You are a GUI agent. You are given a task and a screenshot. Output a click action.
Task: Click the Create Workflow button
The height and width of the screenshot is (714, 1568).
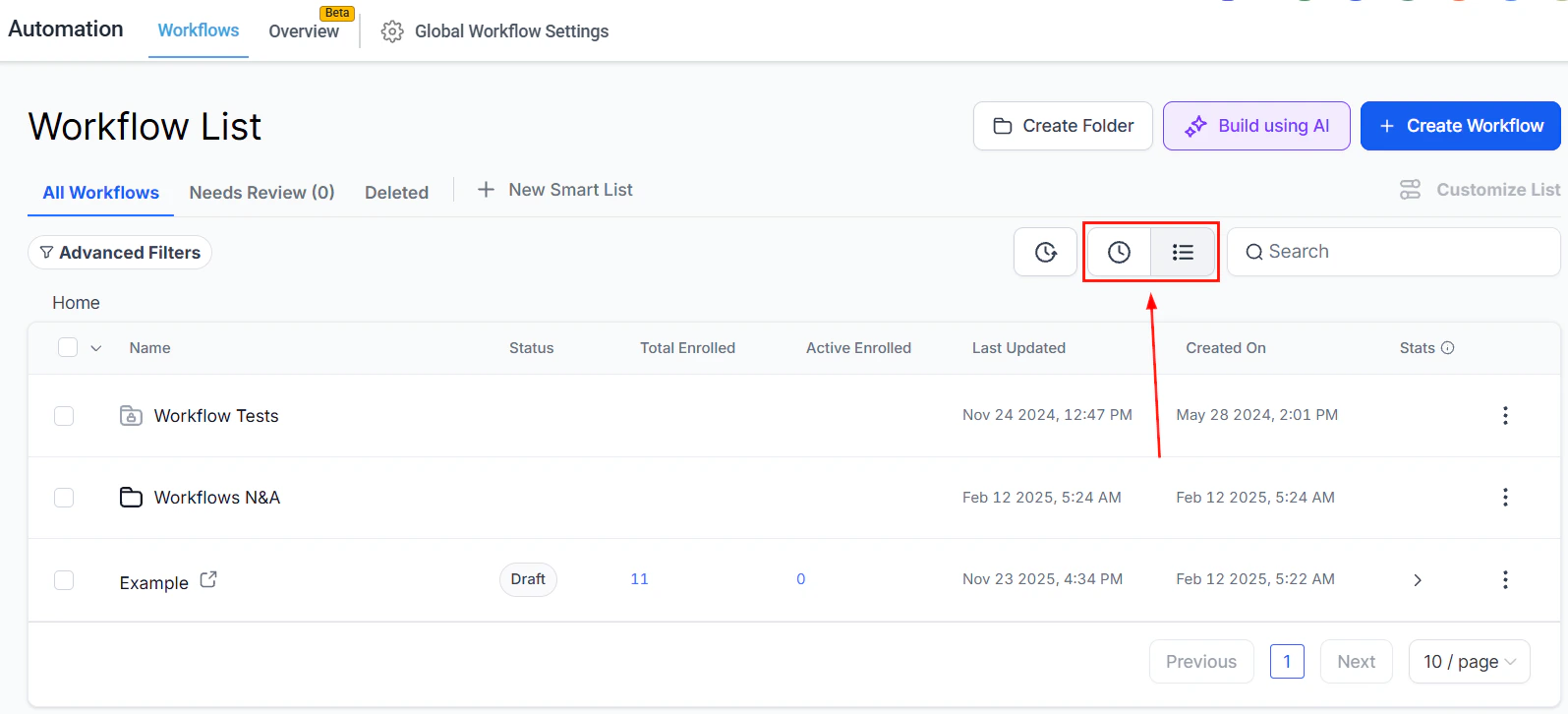[x=1461, y=126]
